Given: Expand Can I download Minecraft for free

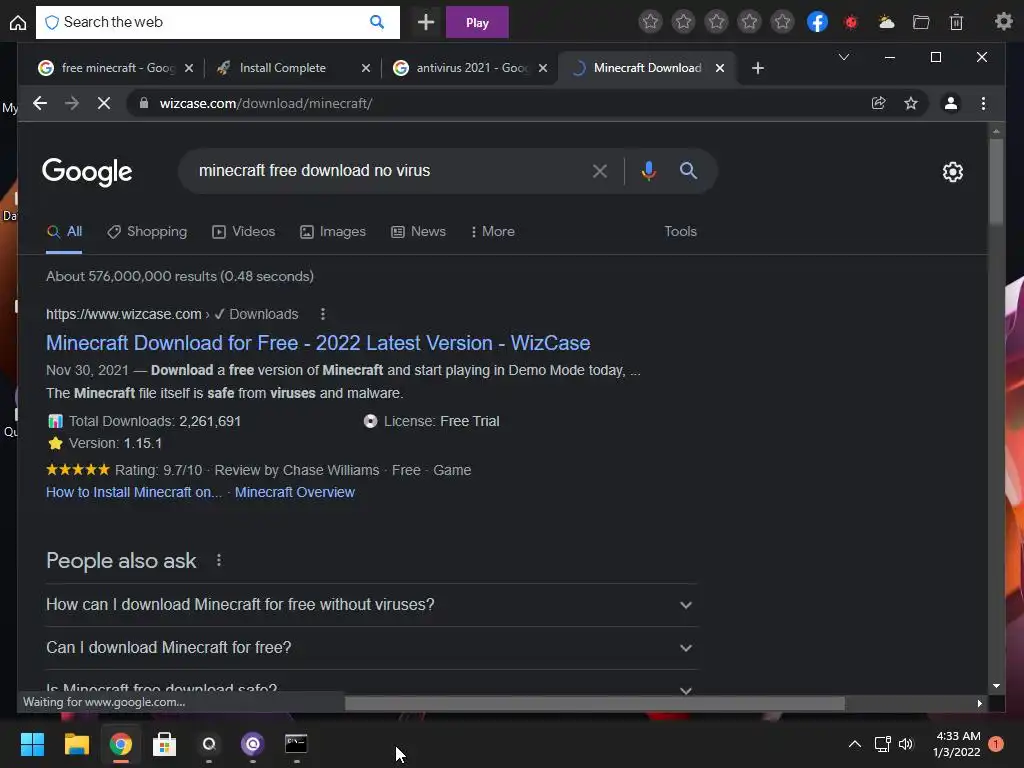Looking at the screenshot, I should click(x=370, y=648).
